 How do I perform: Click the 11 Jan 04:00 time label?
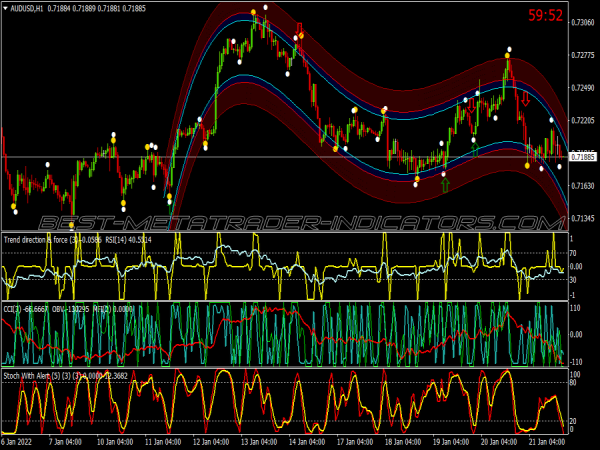[x=163, y=442]
